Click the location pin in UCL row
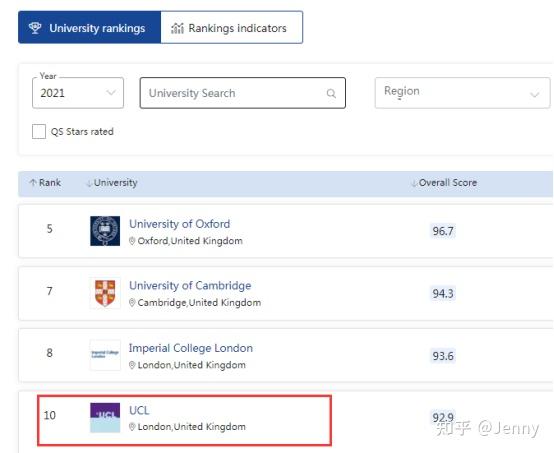This screenshot has height=453, width=554. tap(132, 427)
